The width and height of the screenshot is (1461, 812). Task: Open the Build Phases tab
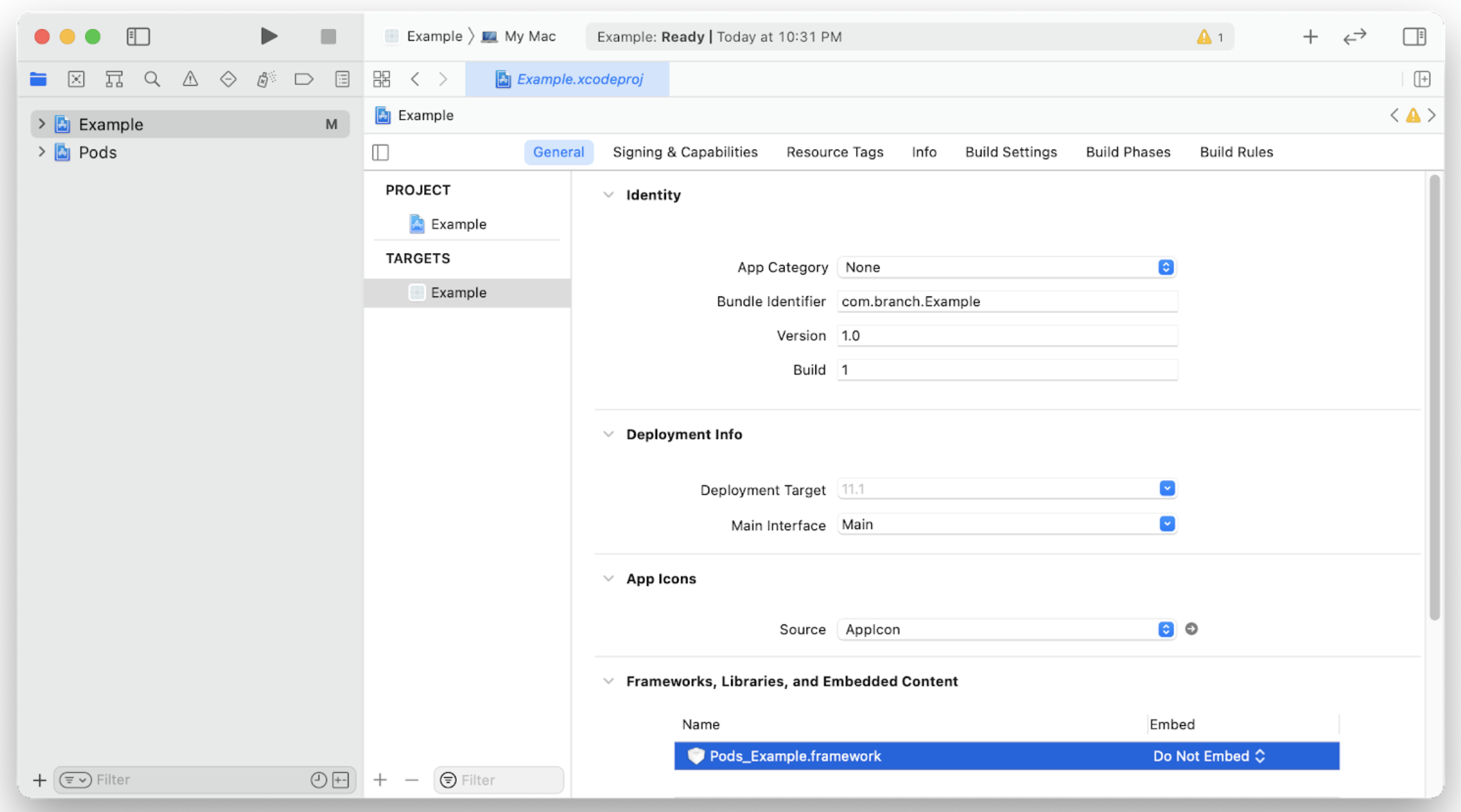[x=1128, y=152]
